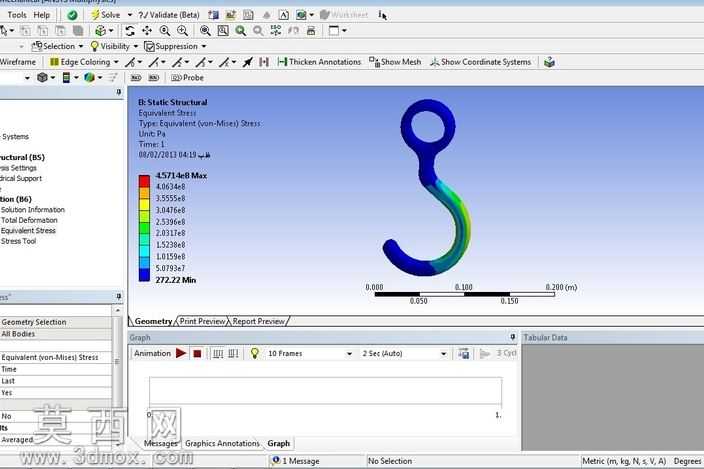Click the assembly view box icon
The image size is (704, 469).
point(549,62)
